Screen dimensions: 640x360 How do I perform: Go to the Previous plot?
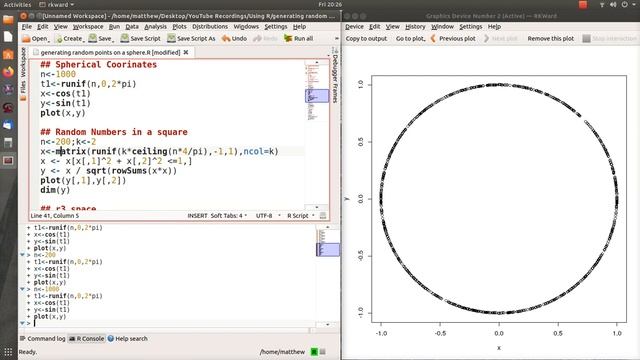tap(453, 38)
